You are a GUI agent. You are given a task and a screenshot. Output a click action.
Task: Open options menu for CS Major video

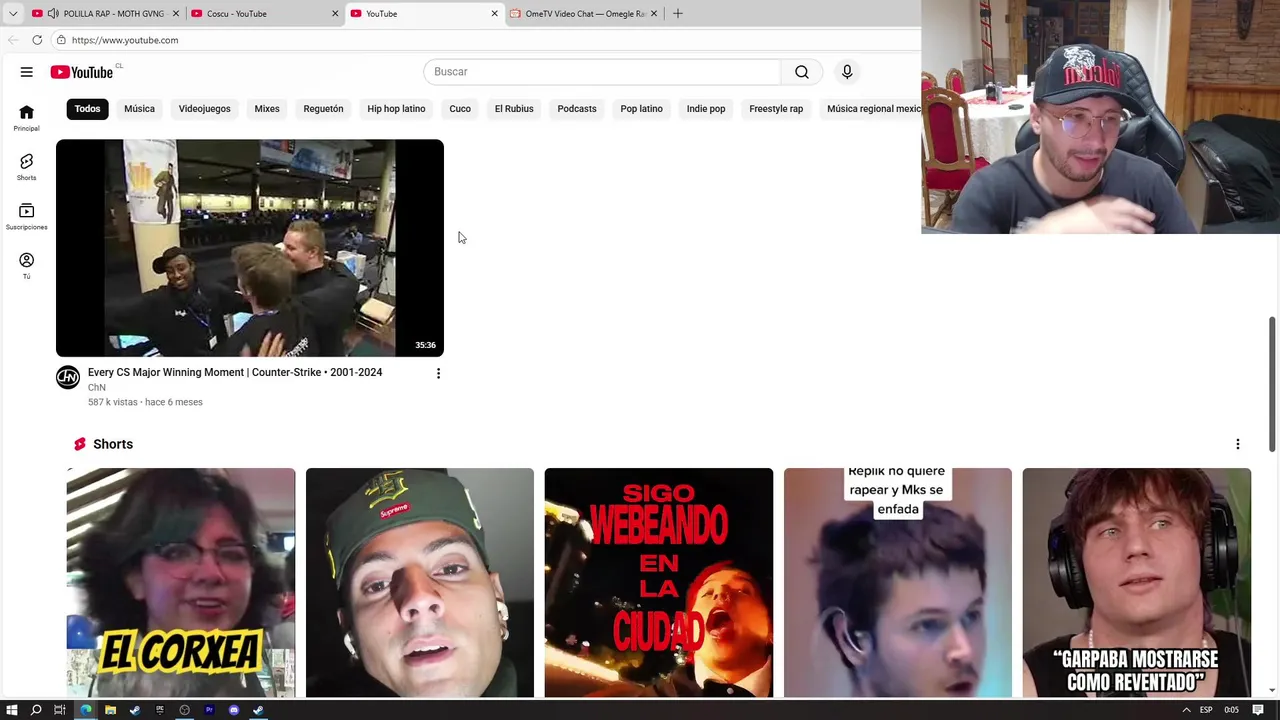pos(438,373)
